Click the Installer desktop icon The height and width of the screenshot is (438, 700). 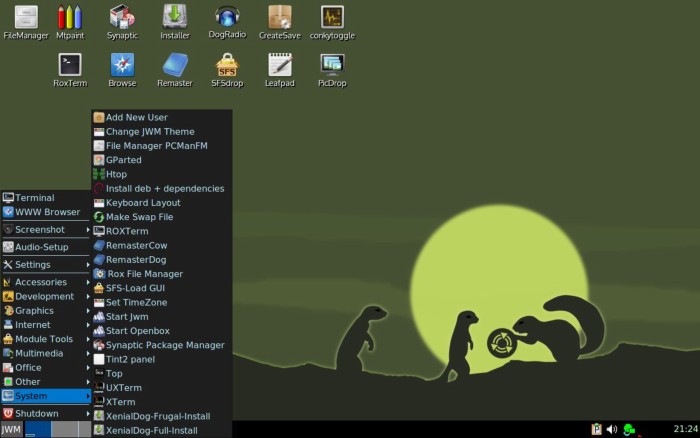[175, 22]
